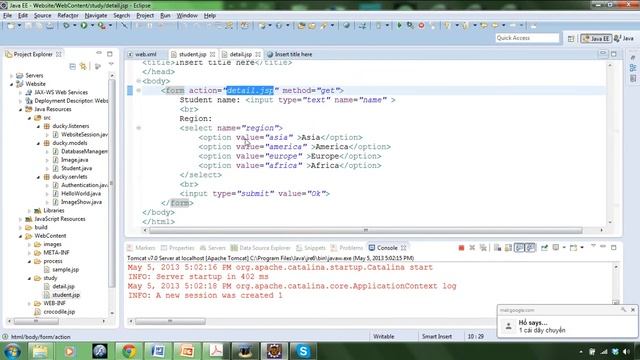Click Collapse All in Project Explorer
This screenshot has width=640, height=360.
[72, 66]
